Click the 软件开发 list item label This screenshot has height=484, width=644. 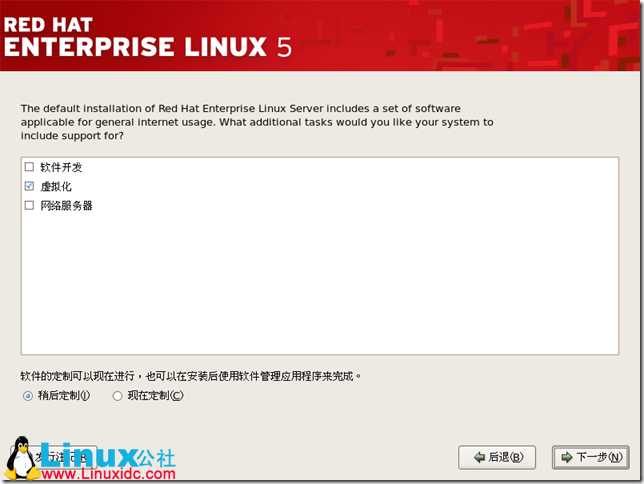click(61, 167)
